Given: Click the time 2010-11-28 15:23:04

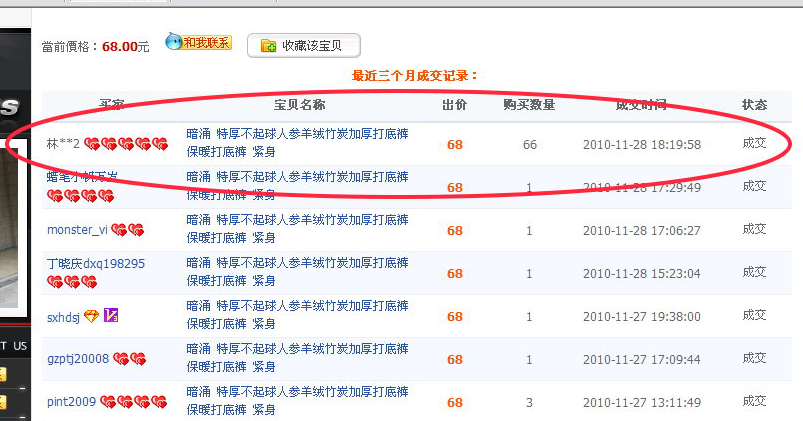Looking at the screenshot, I should click(642, 274).
